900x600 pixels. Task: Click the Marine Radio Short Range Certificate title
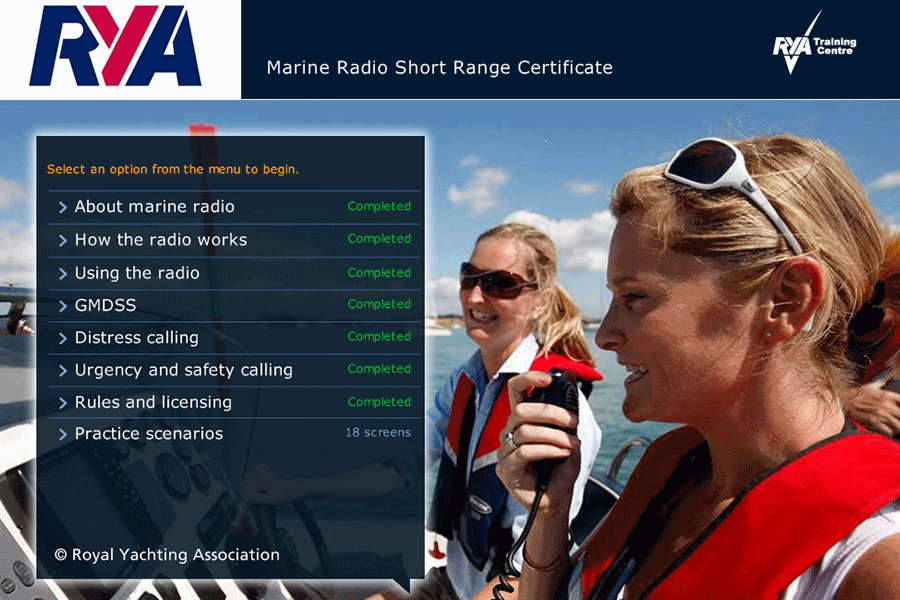[x=440, y=68]
